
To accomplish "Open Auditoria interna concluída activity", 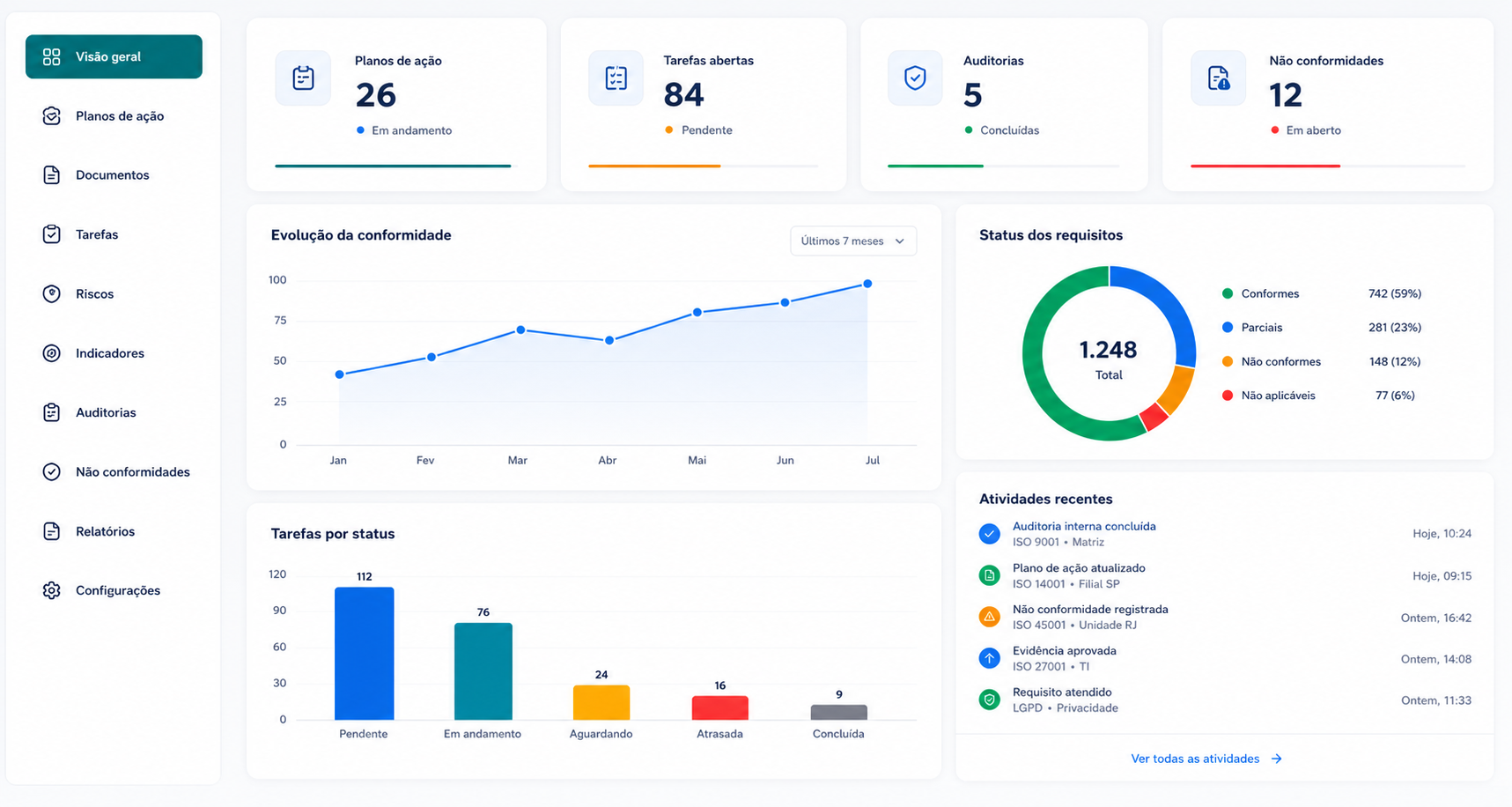I will point(1225,534).
